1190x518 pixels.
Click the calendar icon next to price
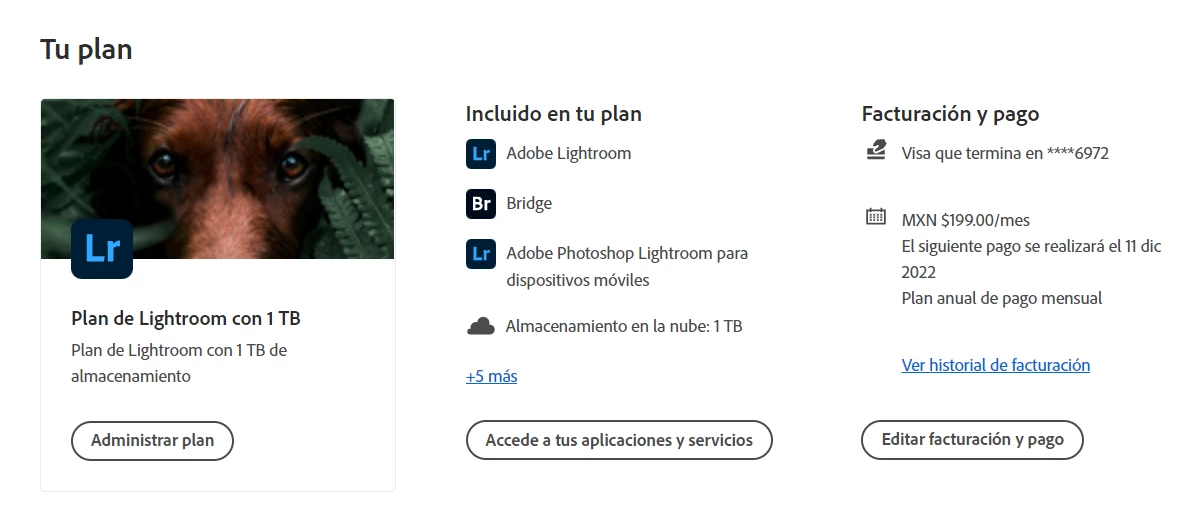pos(876,217)
